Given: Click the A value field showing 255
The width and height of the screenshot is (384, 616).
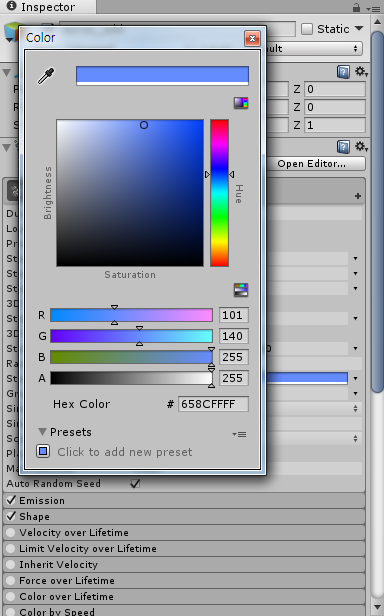Looking at the screenshot, I should [x=233, y=378].
